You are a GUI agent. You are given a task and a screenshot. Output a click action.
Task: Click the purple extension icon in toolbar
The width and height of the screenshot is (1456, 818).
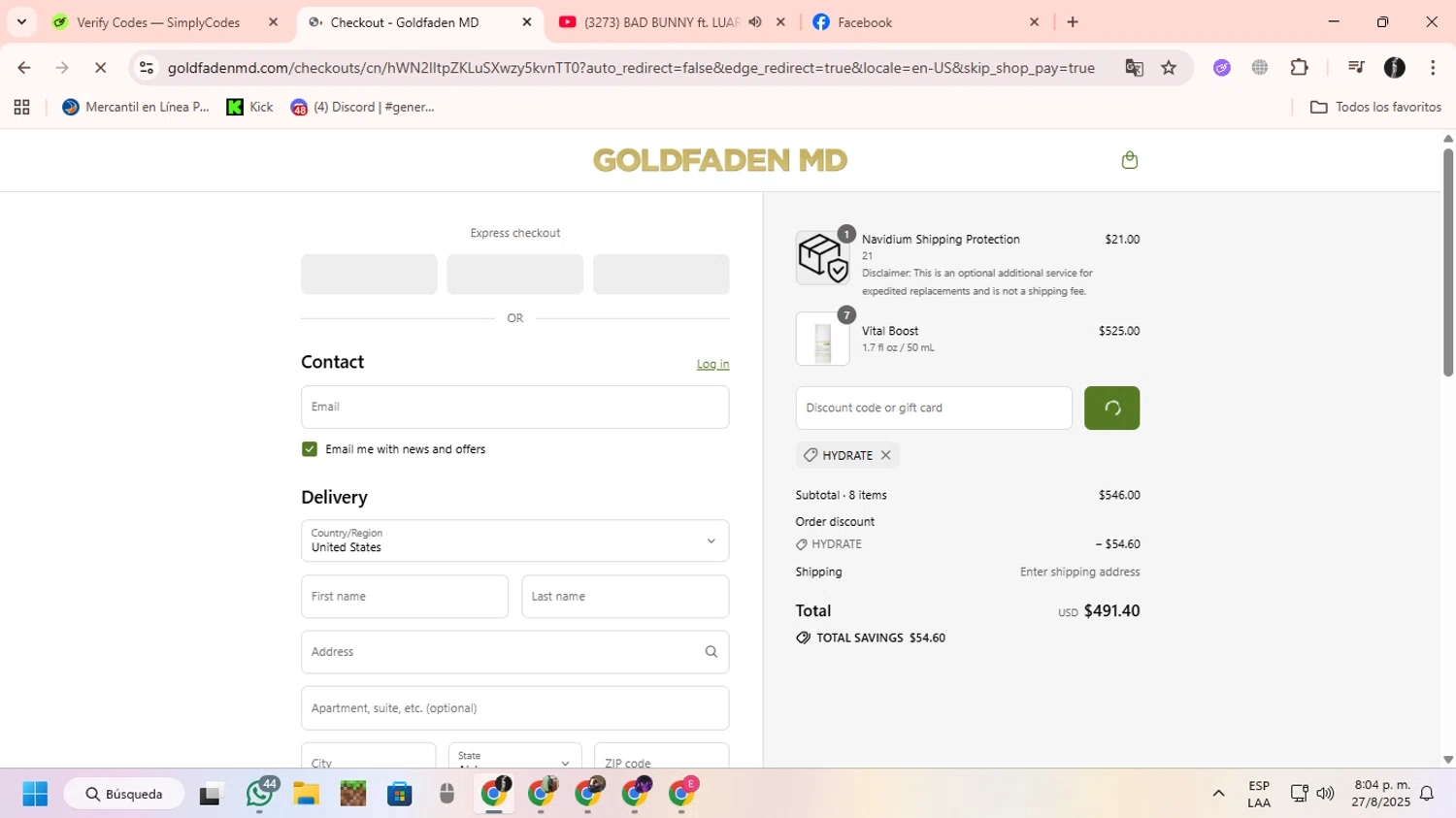1222,68
